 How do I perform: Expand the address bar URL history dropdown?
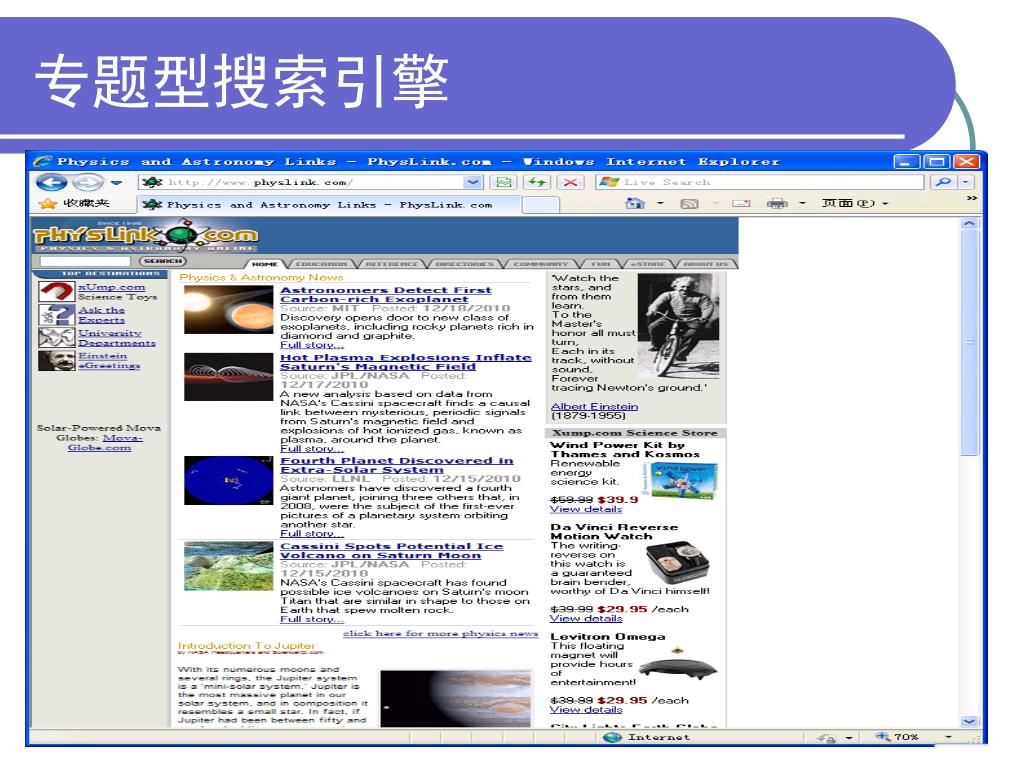(473, 182)
